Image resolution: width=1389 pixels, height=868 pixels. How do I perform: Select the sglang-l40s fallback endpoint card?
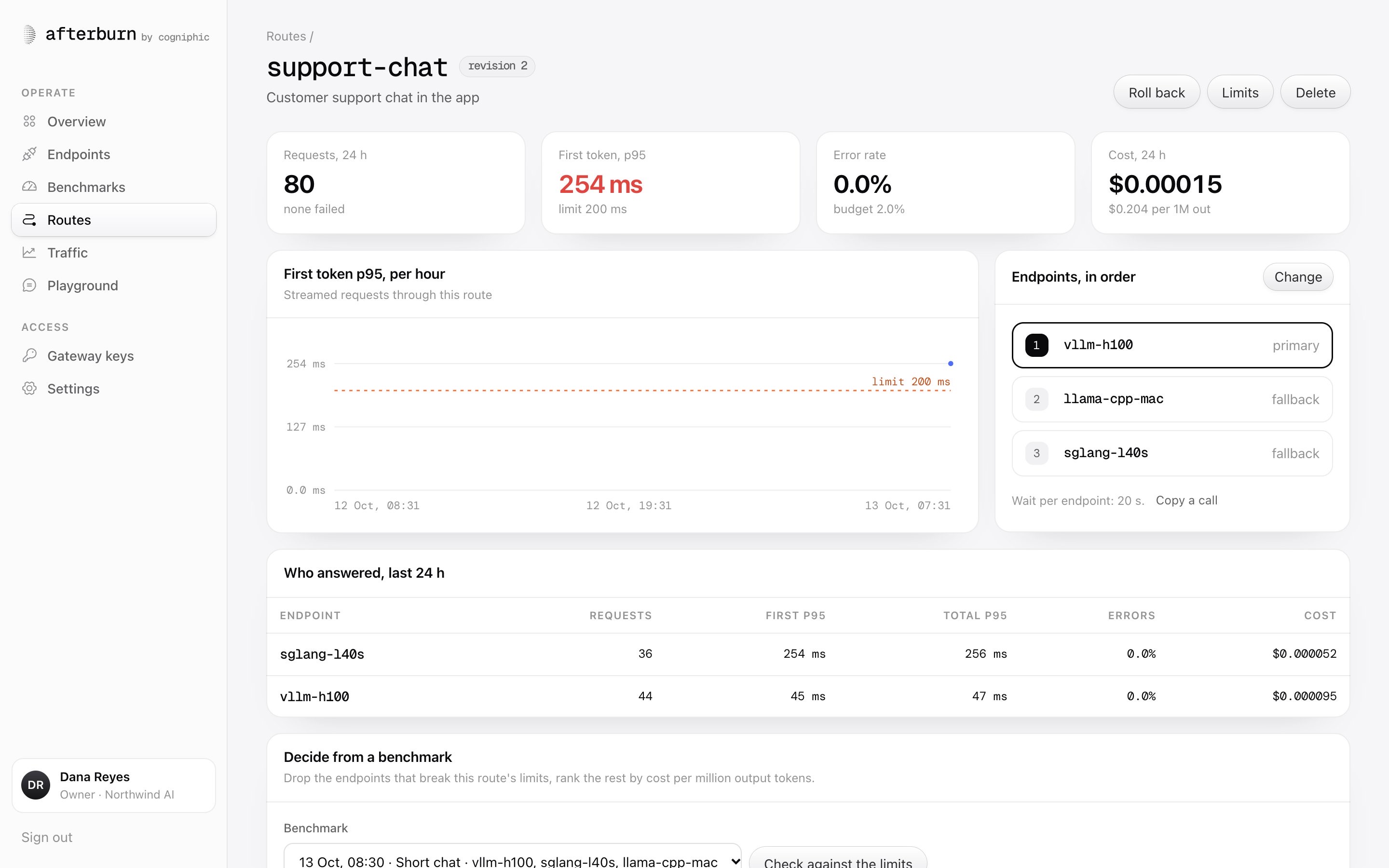1172,453
